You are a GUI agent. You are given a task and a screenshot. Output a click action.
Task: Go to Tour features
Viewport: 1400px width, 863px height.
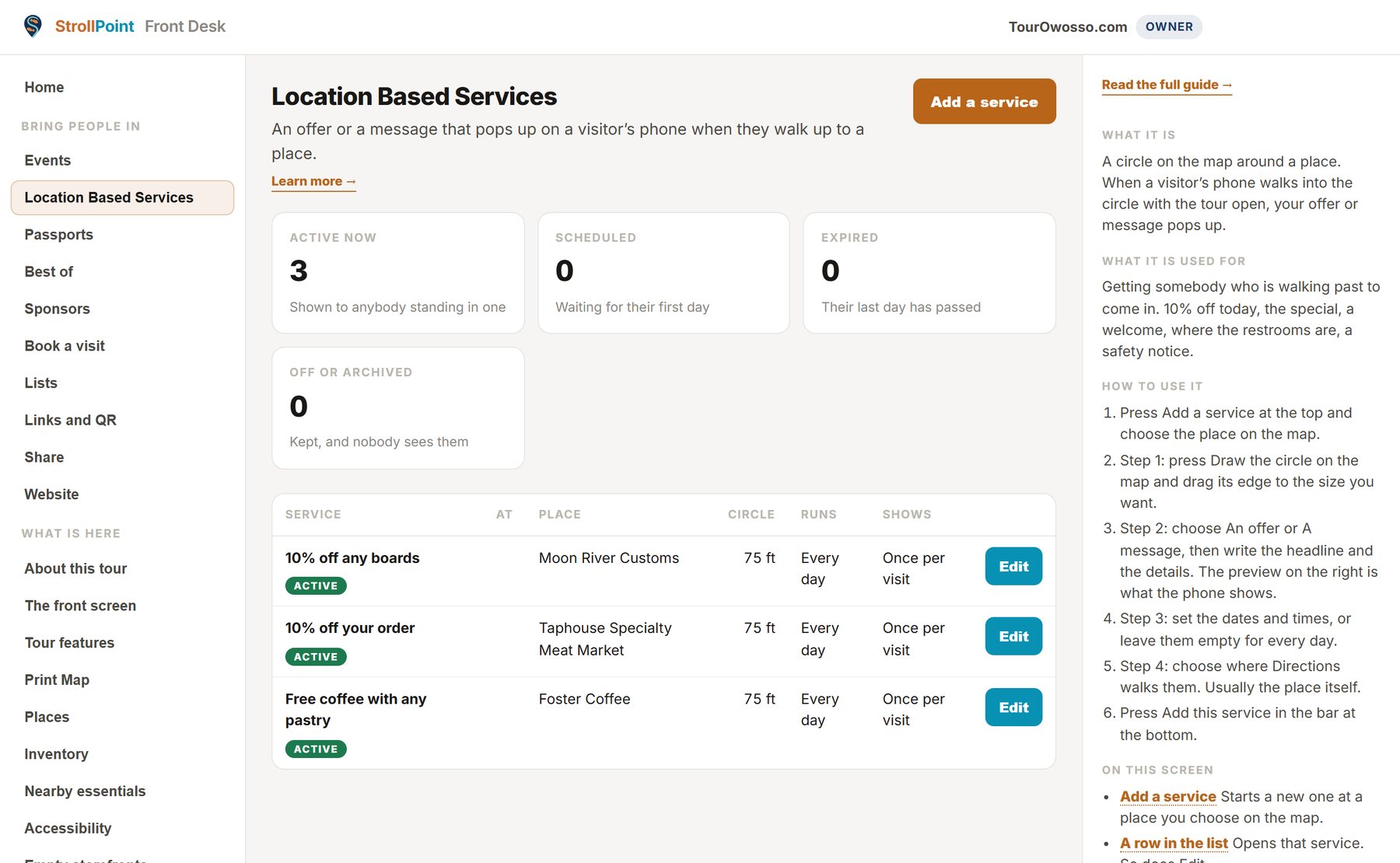click(69, 643)
